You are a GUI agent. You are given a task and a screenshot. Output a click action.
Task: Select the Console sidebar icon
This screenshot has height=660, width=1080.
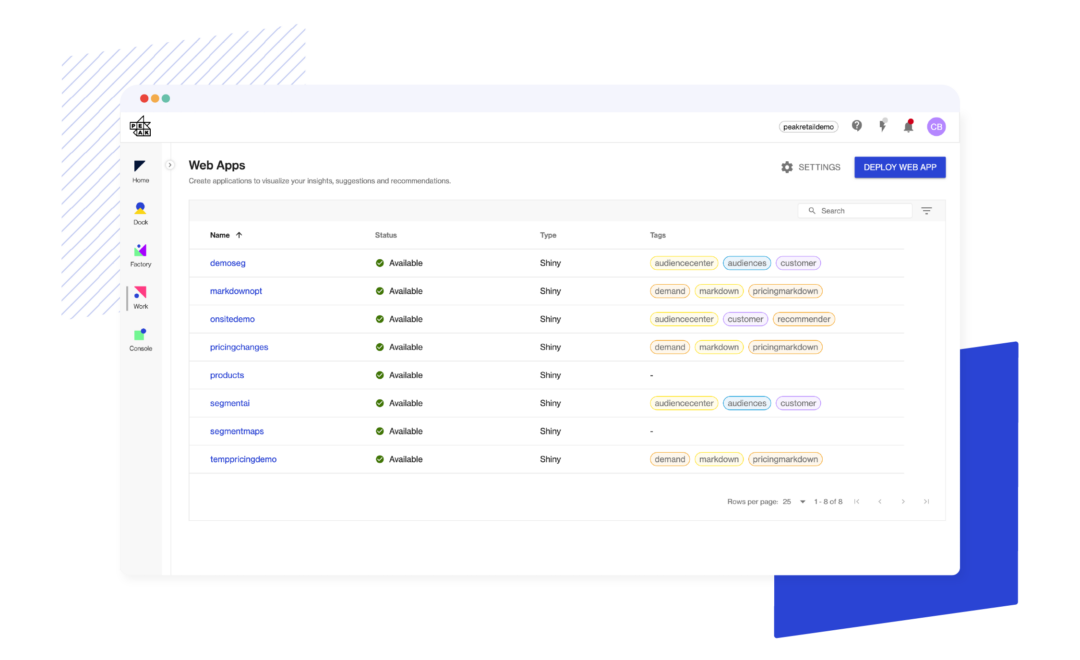(140, 338)
